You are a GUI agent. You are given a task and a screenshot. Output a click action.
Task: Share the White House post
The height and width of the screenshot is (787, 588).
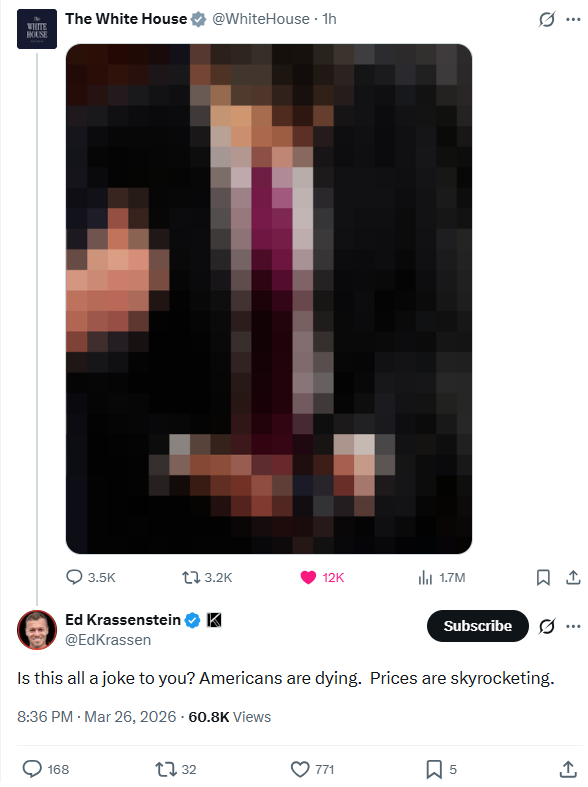[573, 577]
